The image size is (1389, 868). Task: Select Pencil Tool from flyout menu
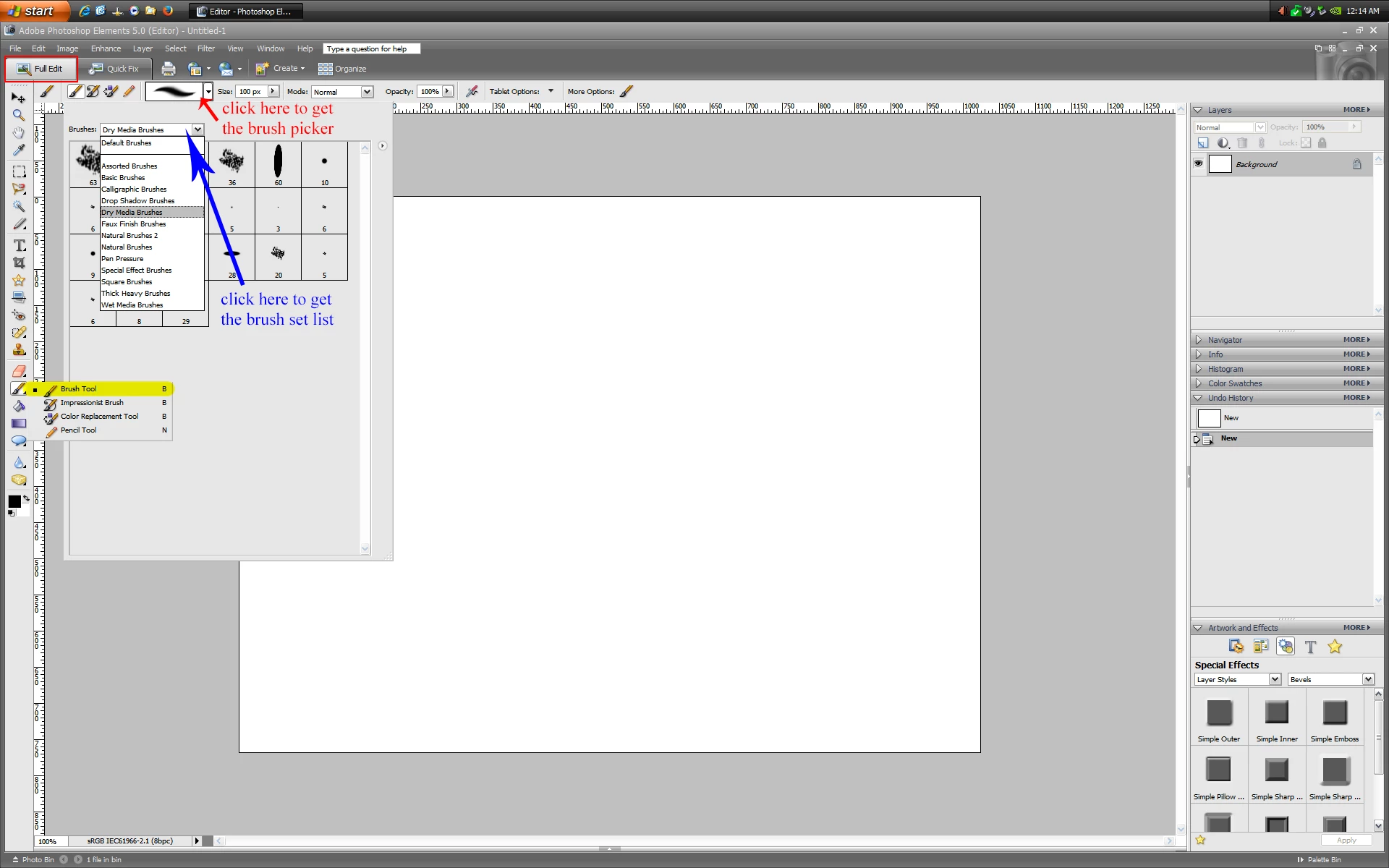78,430
